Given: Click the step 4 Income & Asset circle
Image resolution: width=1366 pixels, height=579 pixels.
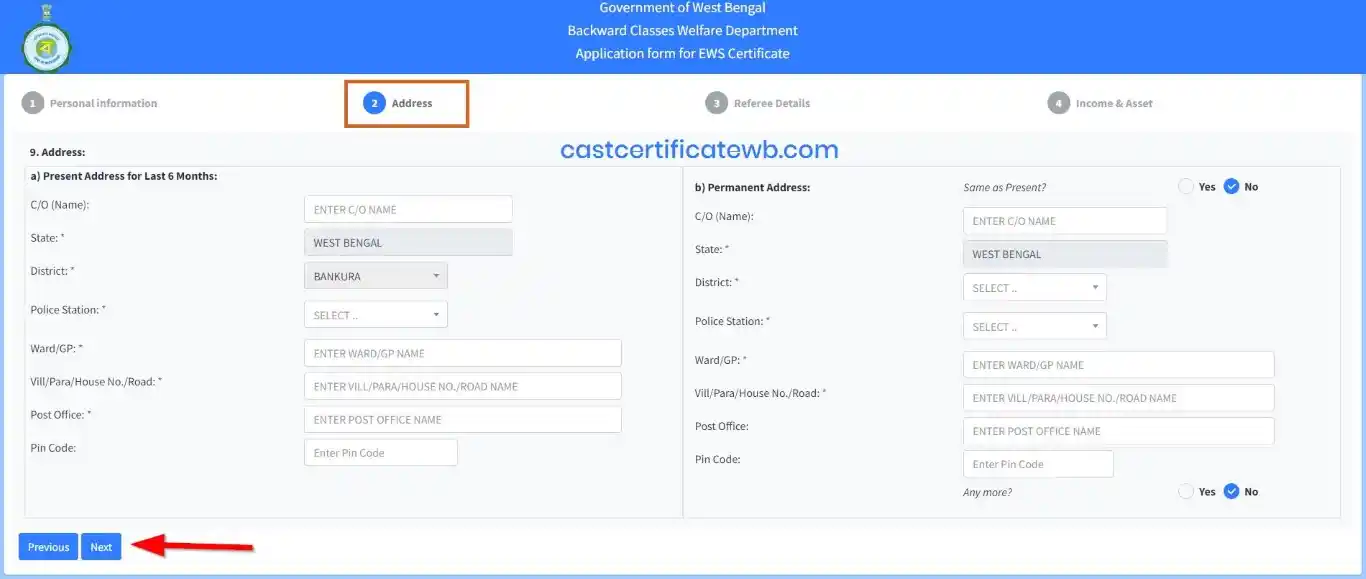Looking at the screenshot, I should (1058, 102).
